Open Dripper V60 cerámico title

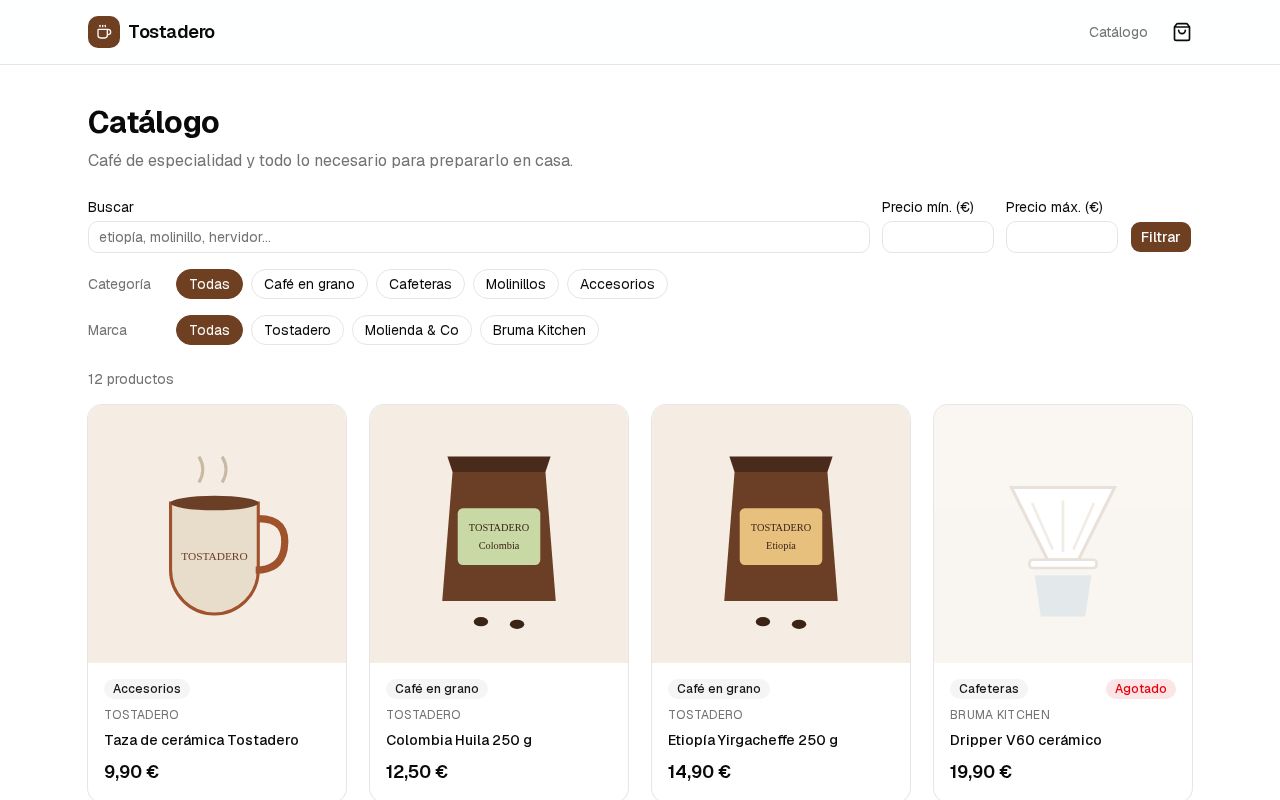click(x=1026, y=740)
